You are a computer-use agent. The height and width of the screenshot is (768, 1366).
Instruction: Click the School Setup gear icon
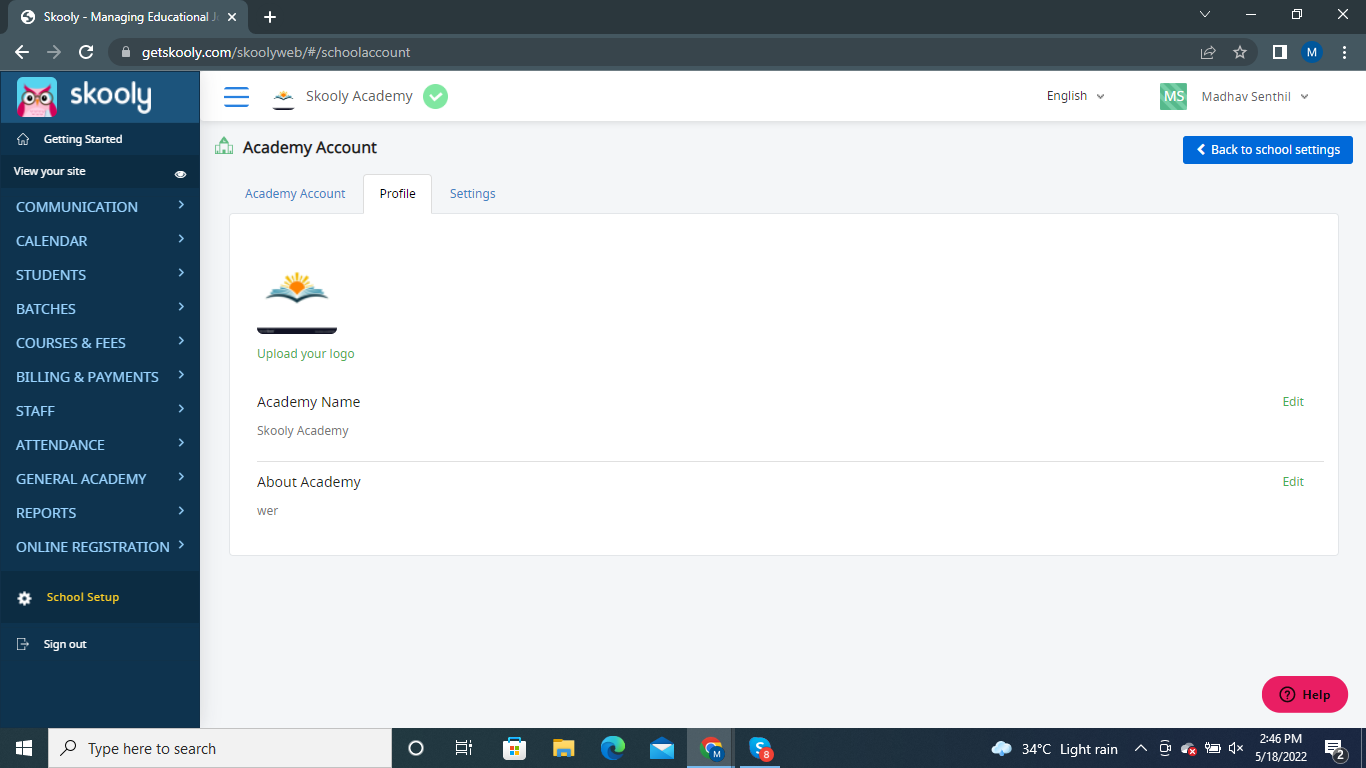(25, 598)
